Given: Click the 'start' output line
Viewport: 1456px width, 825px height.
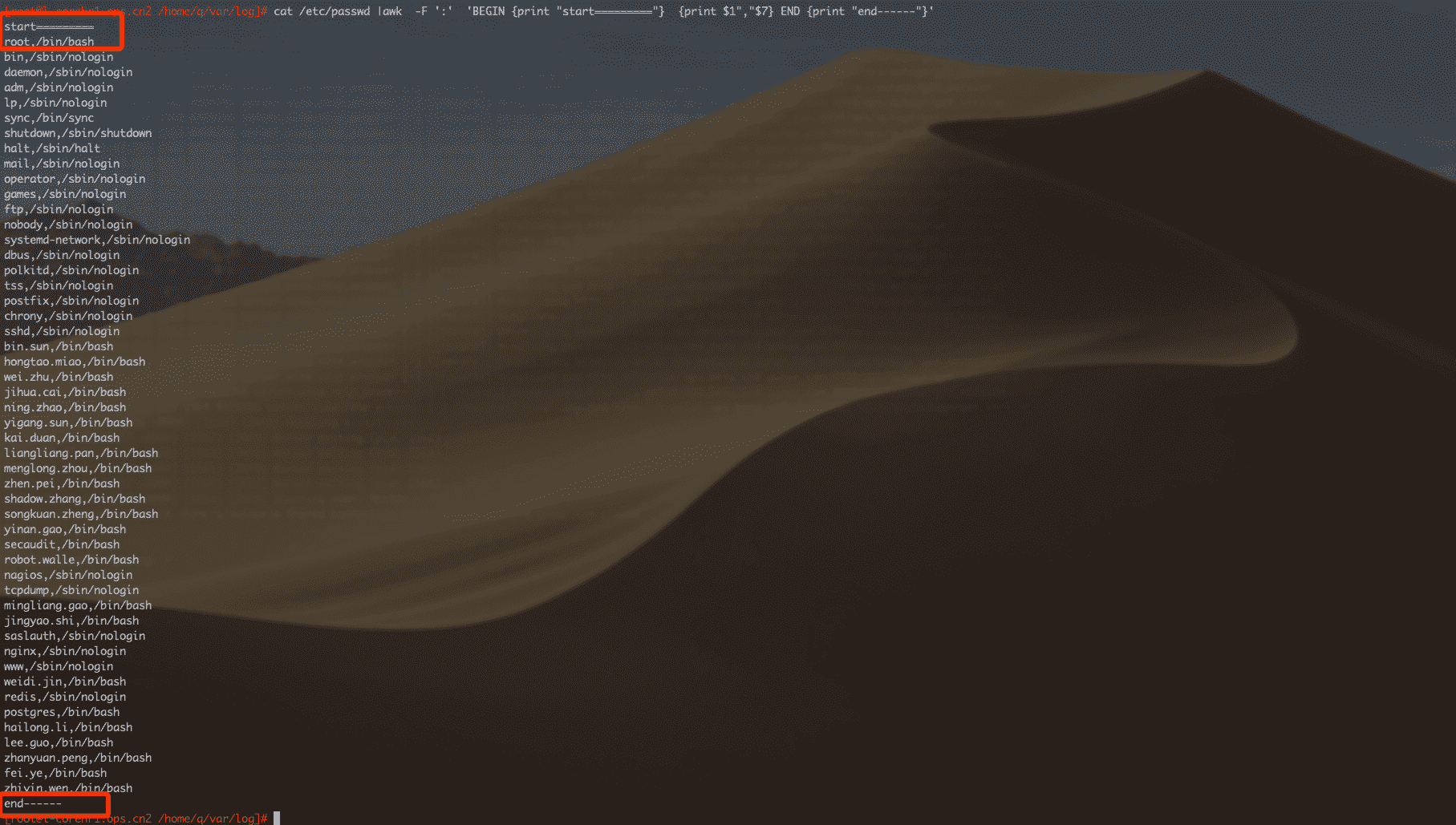Looking at the screenshot, I should (48, 26).
